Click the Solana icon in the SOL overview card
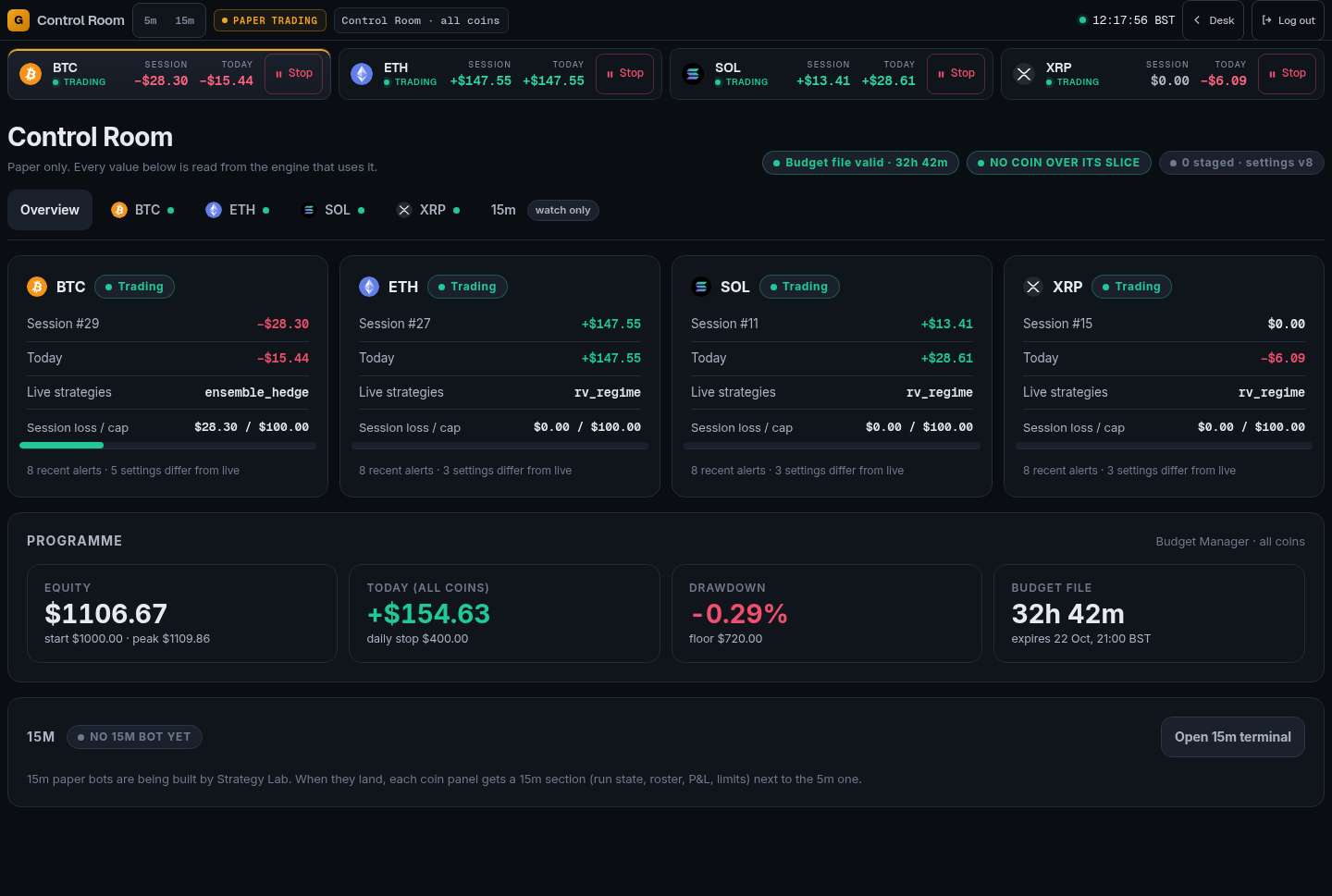The width and height of the screenshot is (1332, 896). pyautogui.click(x=701, y=287)
